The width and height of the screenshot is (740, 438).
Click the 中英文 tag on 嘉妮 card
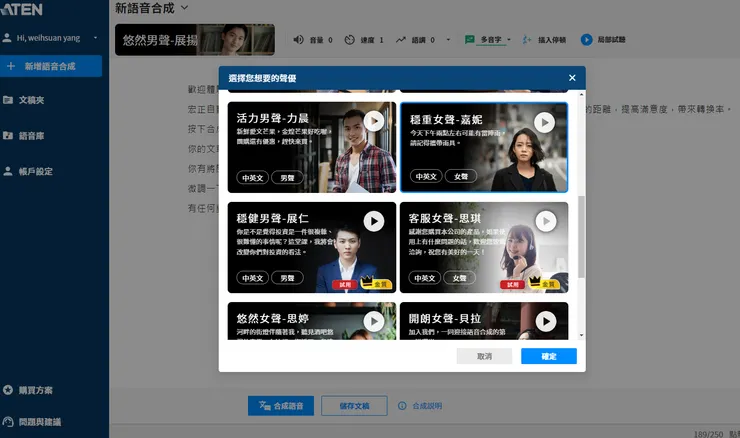(x=426, y=177)
